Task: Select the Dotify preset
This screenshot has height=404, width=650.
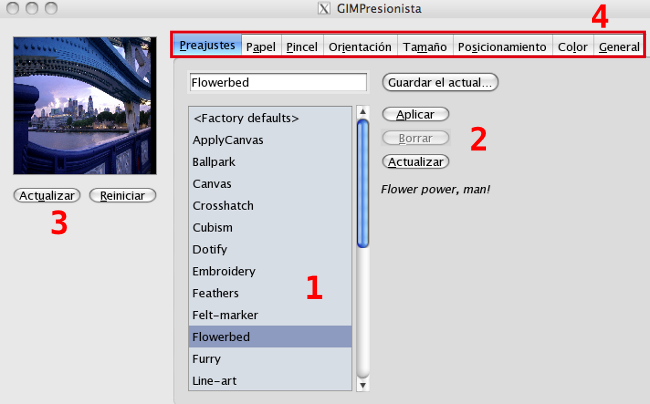Action: (270, 249)
